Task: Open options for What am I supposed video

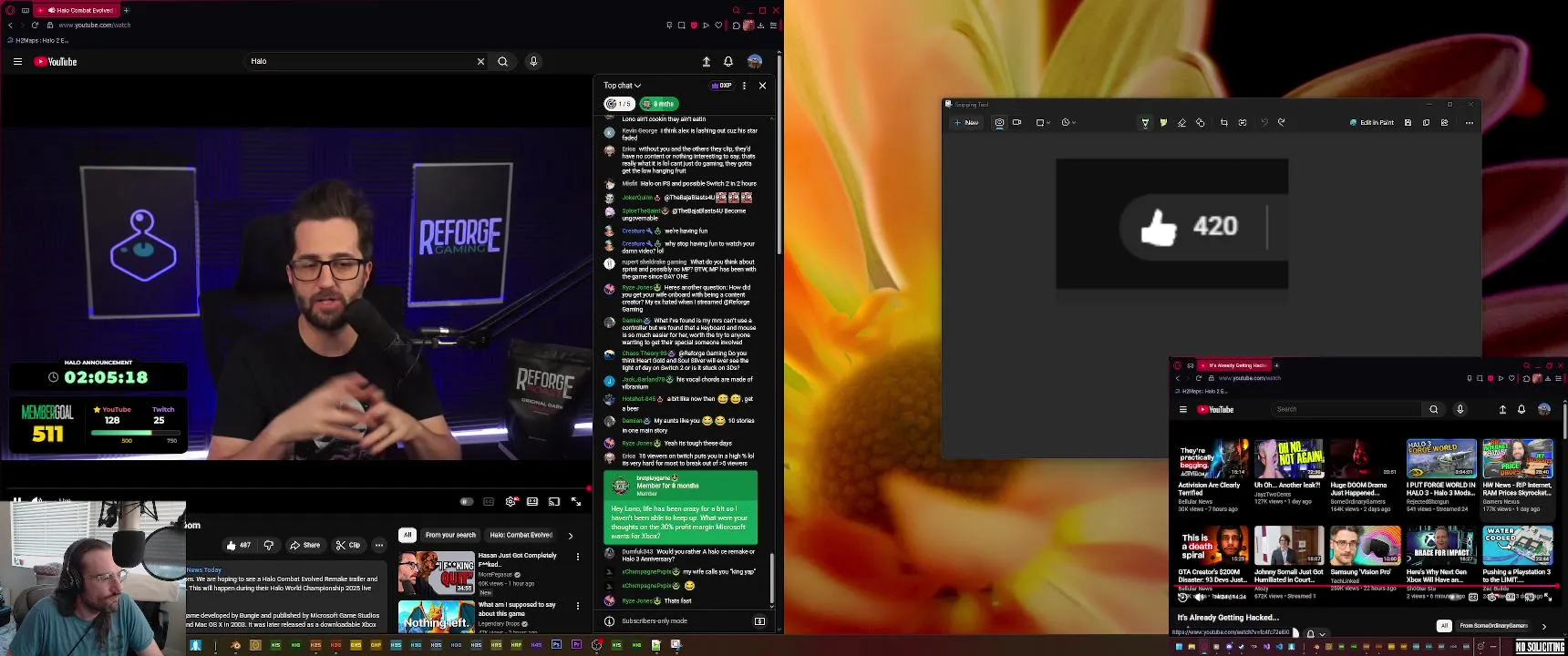Action: 577,605
